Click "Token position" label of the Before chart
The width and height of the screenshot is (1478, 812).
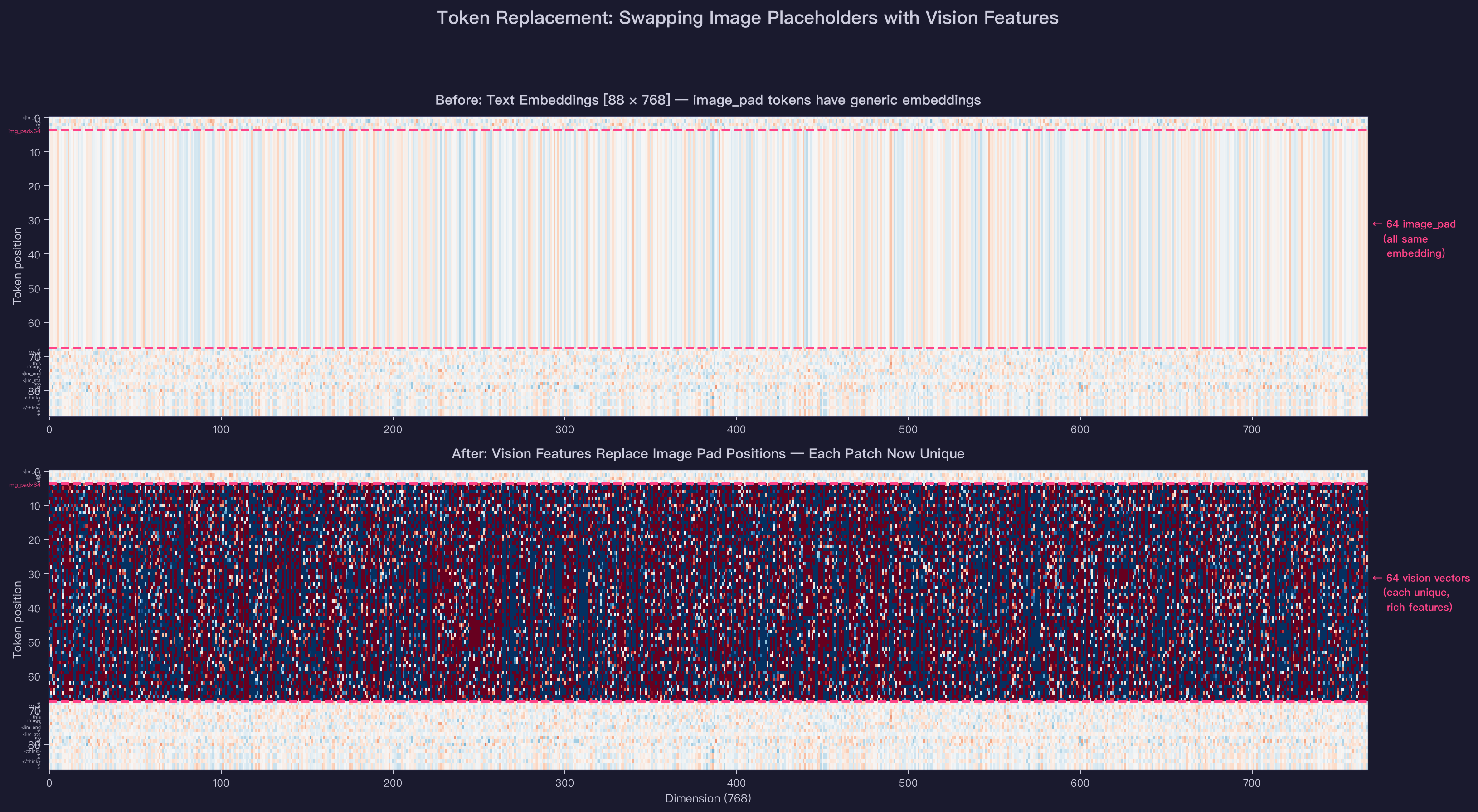[17, 266]
